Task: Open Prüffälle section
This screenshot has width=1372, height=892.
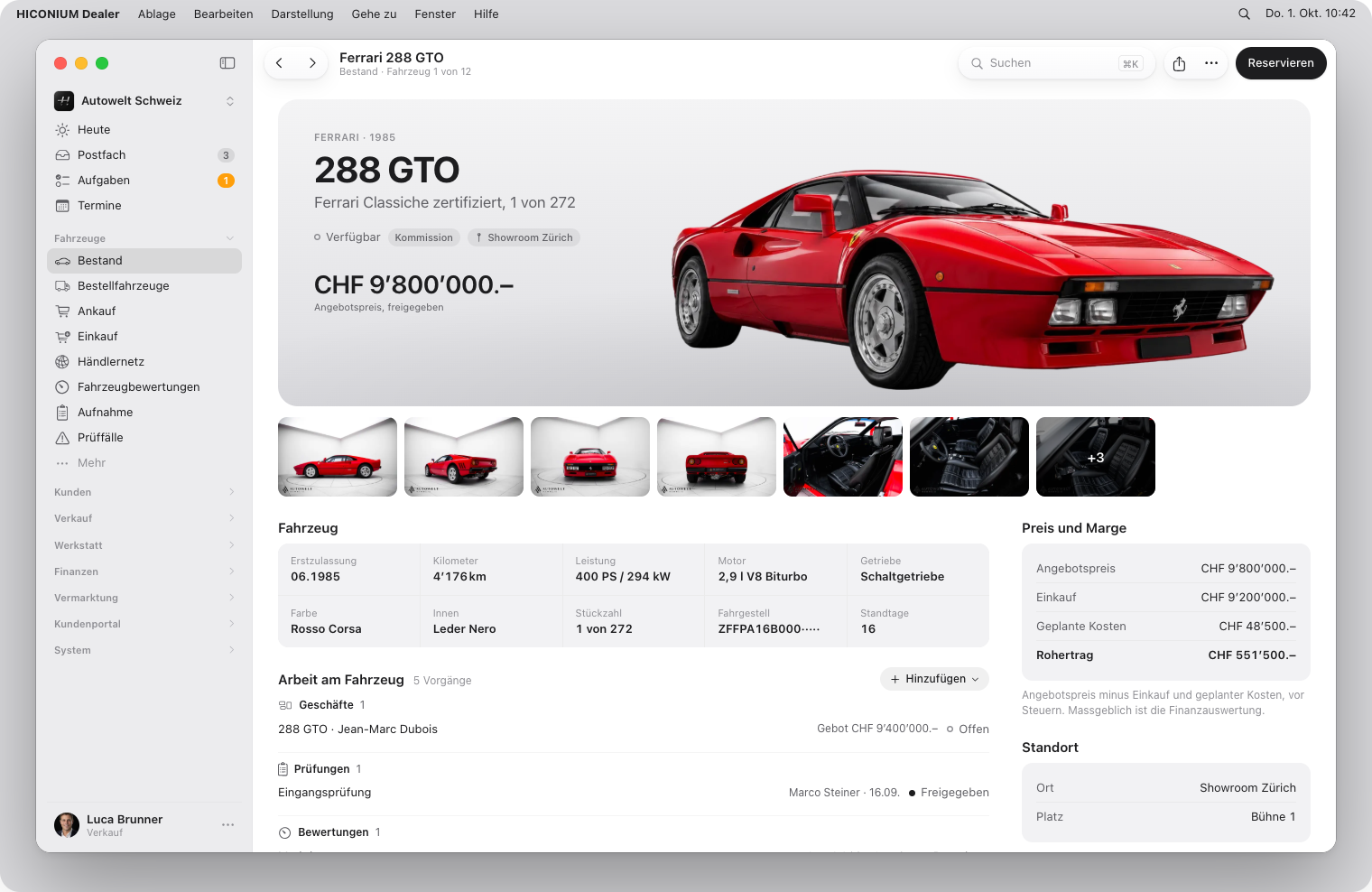Action: tap(144, 438)
